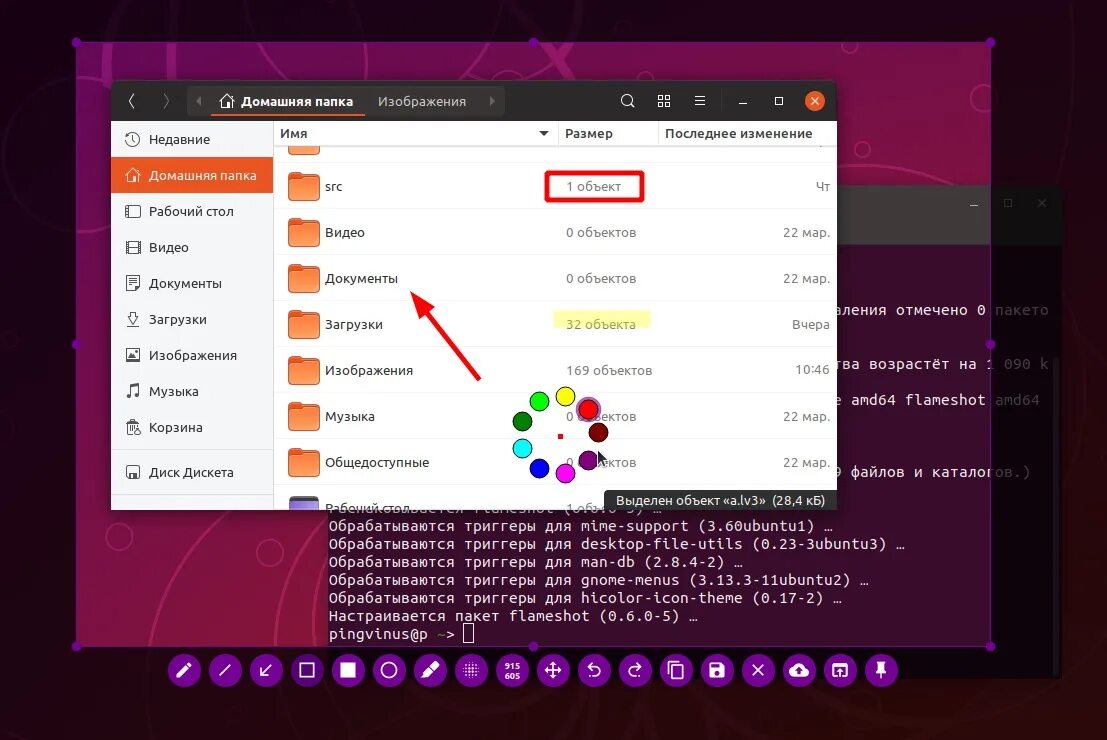Select the circle drawing tool
Viewport: 1107px width, 740px height.
coord(389,670)
